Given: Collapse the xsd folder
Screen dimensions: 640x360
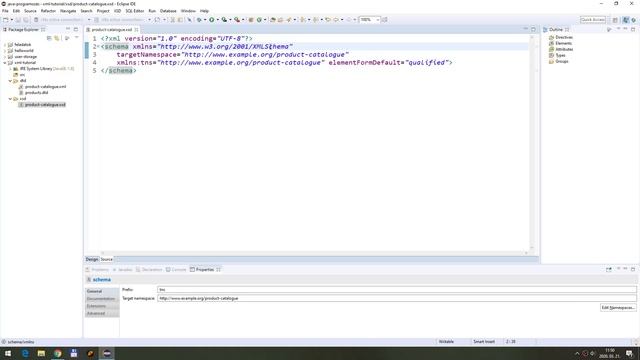Looking at the screenshot, I should pyautogui.click(x=11, y=99).
